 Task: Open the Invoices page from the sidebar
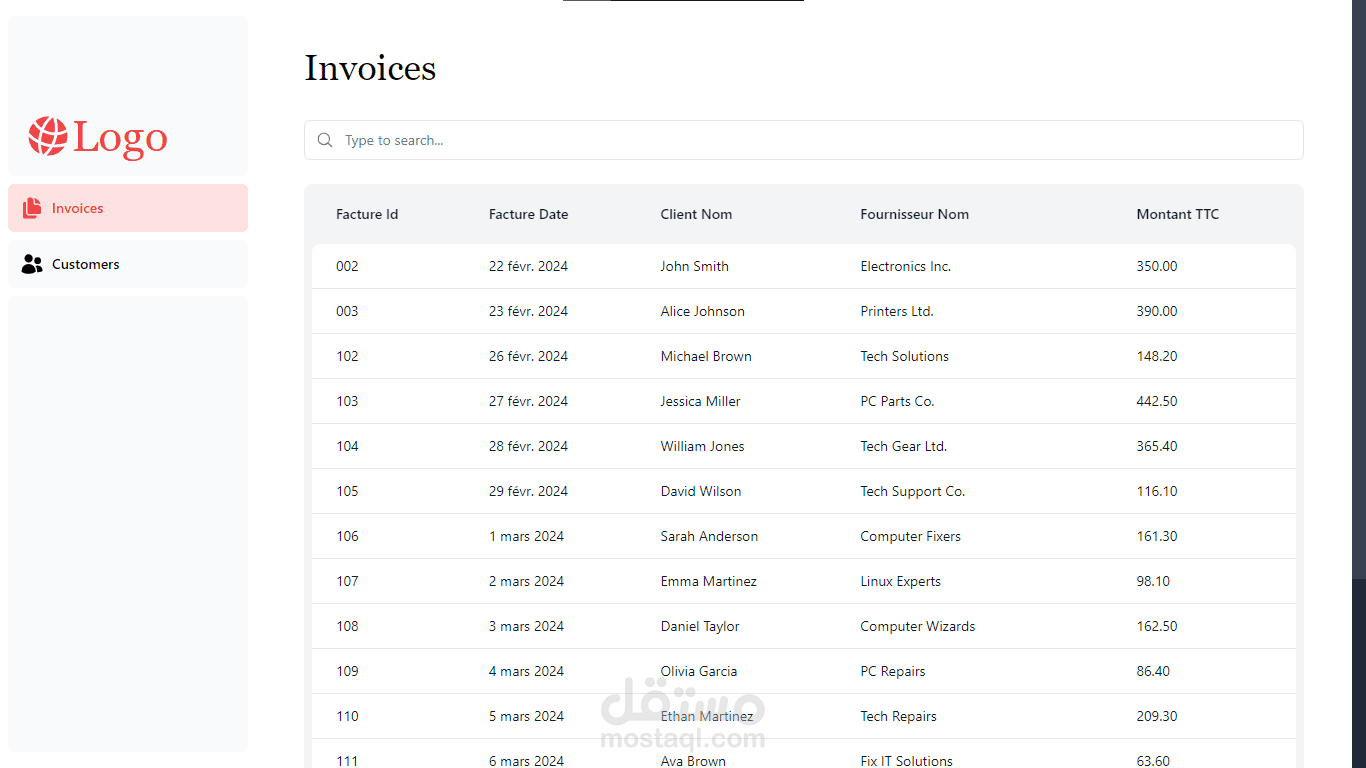click(x=78, y=207)
